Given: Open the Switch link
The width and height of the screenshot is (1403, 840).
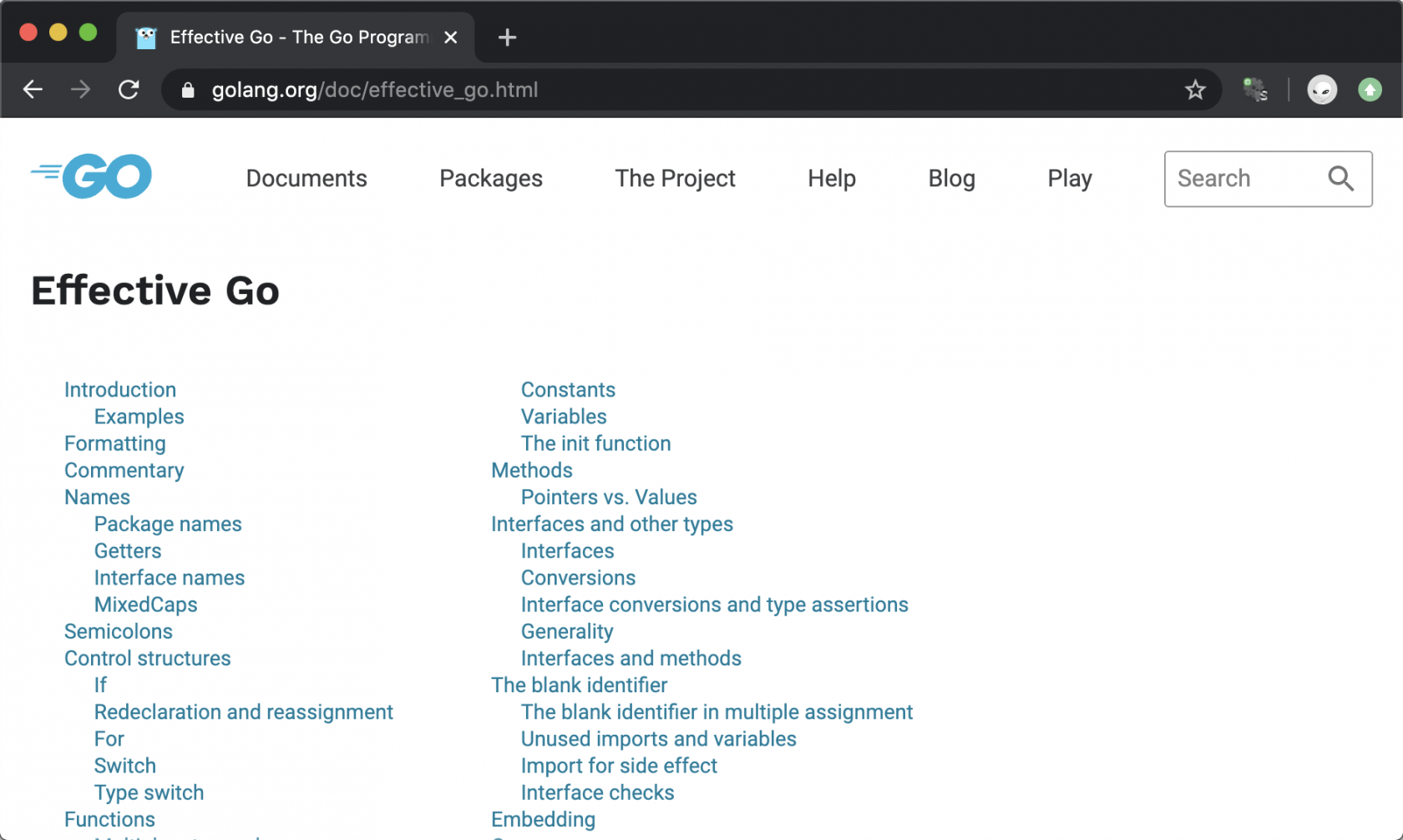Looking at the screenshot, I should (x=125, y=766).
